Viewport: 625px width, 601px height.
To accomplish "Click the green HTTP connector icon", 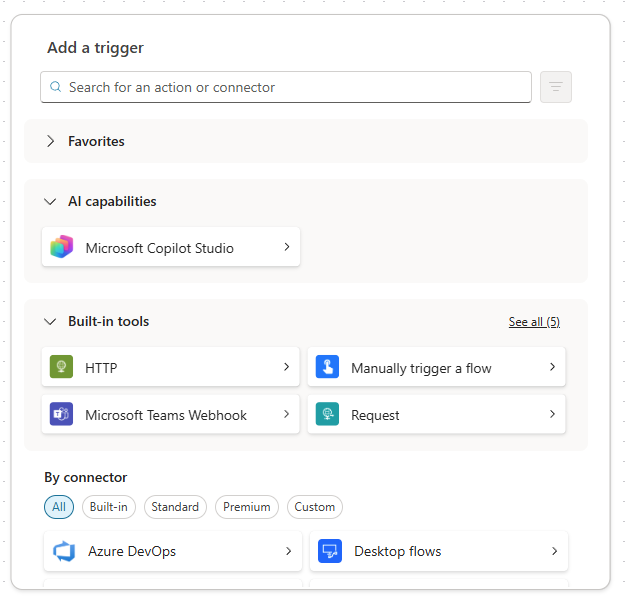I will tap(61, 367).
